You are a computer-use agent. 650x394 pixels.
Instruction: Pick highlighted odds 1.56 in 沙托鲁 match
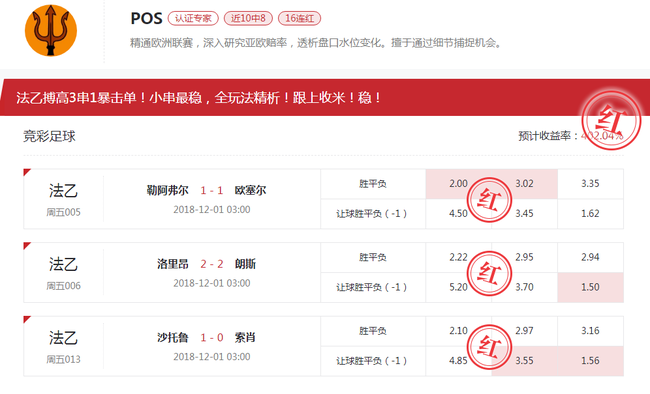click(590, 361)
